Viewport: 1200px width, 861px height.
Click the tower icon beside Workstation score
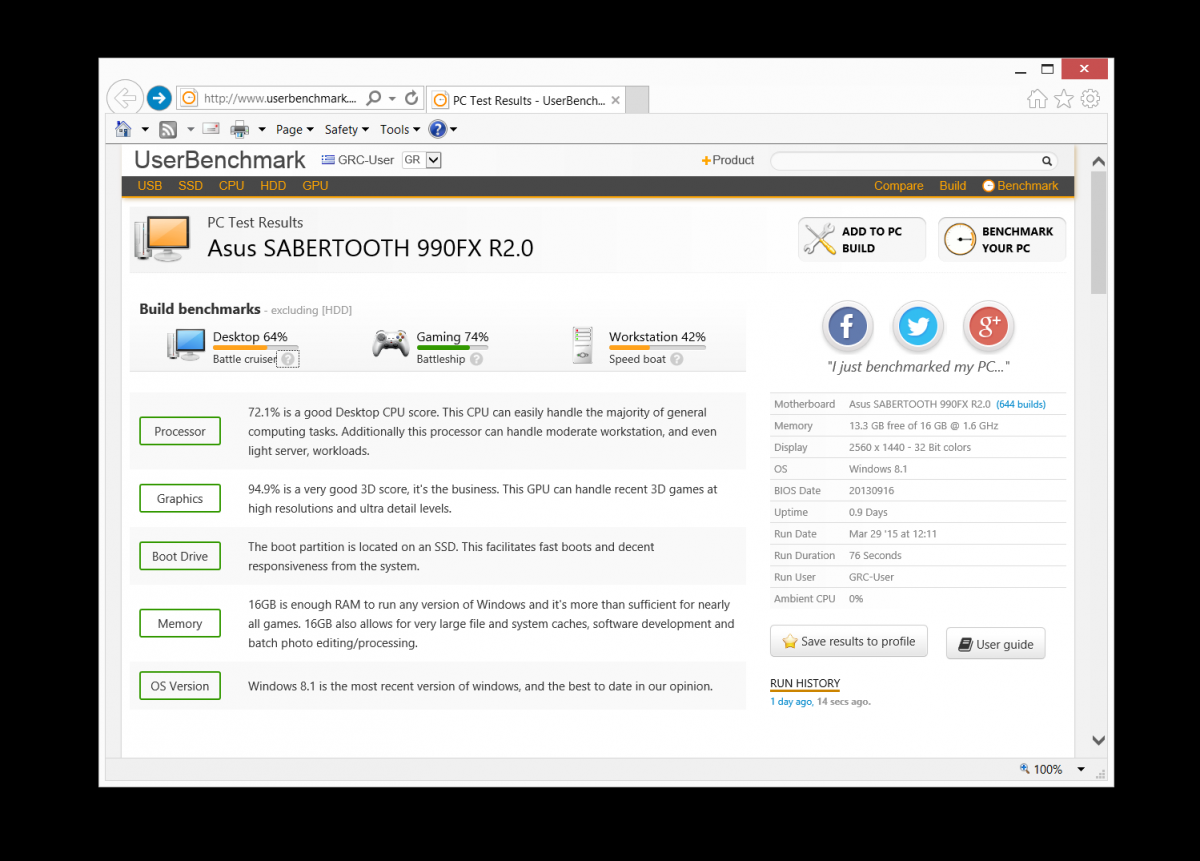click(584, 345)
